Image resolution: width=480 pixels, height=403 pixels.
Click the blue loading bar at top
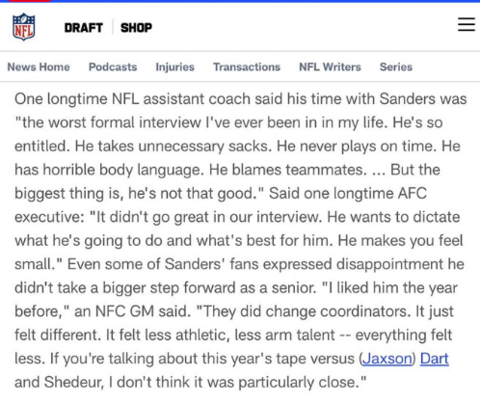coord(240,1)
